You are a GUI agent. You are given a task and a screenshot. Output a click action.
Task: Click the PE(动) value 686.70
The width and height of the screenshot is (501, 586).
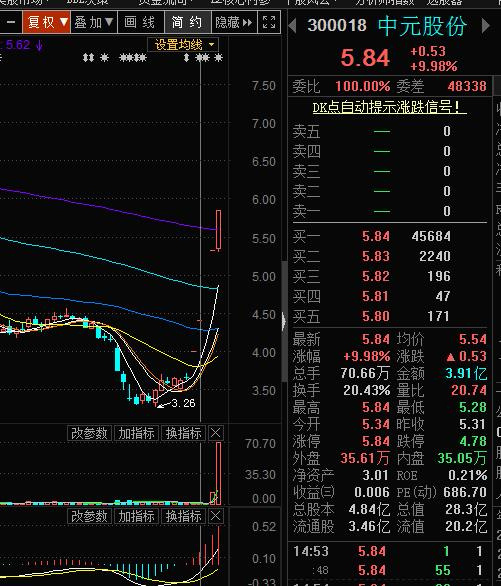point(465,493)
